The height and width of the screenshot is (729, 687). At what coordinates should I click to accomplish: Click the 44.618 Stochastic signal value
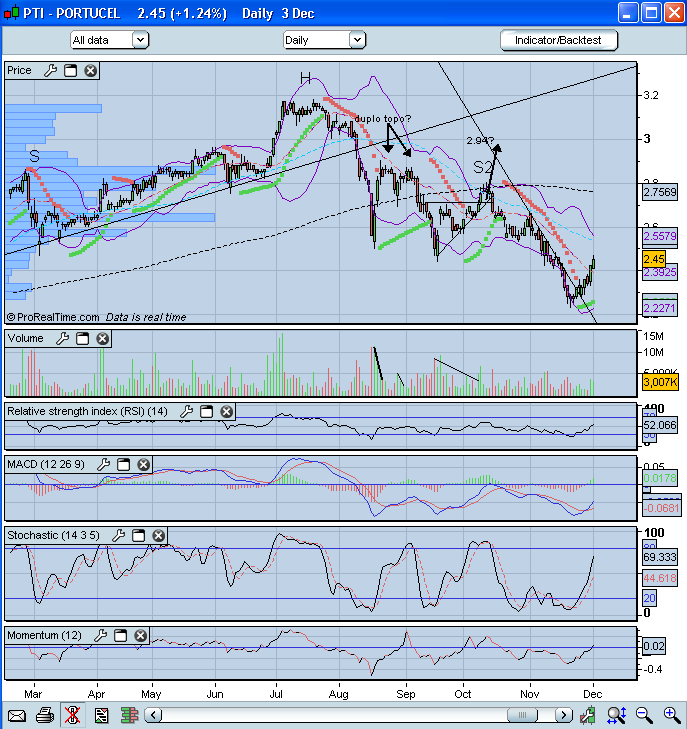pyautogui.click(x=660, y=578)
